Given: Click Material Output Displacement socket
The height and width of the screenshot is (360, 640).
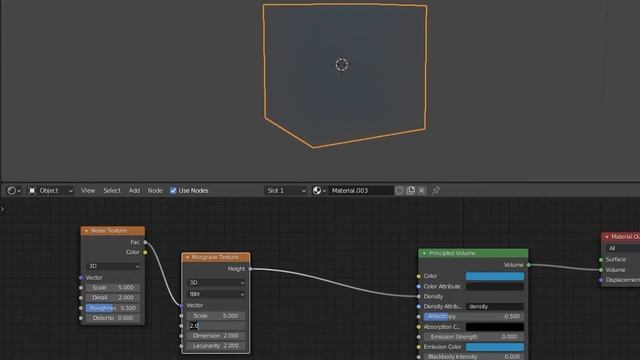Looking at the screenshot, I should (601, 280).
